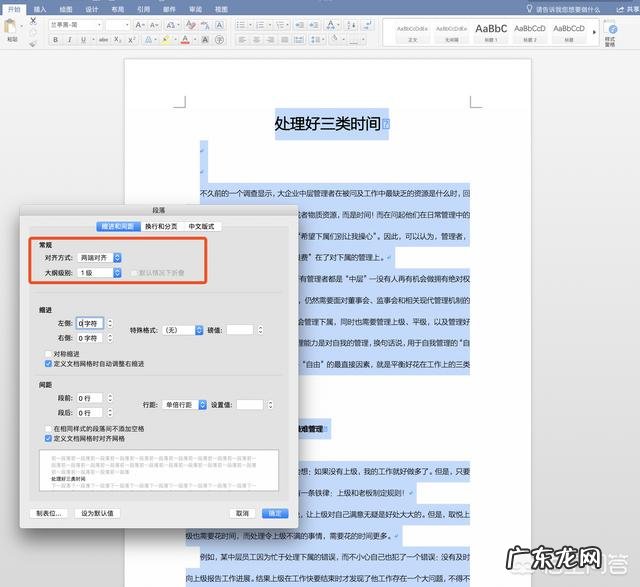The image size is (640, 587).
Task: Click the Format Painter brush icon
Action: pyautogui.click(x=33, y=43)
